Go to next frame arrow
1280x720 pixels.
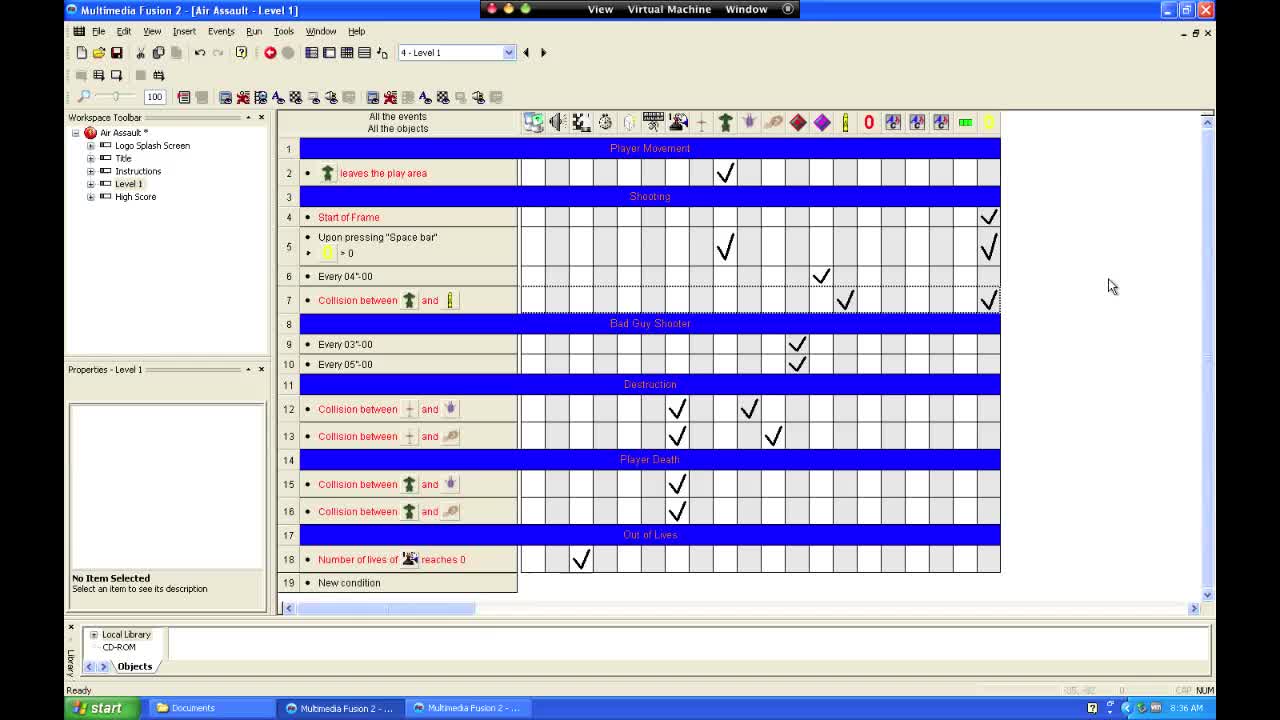(543, 53)
